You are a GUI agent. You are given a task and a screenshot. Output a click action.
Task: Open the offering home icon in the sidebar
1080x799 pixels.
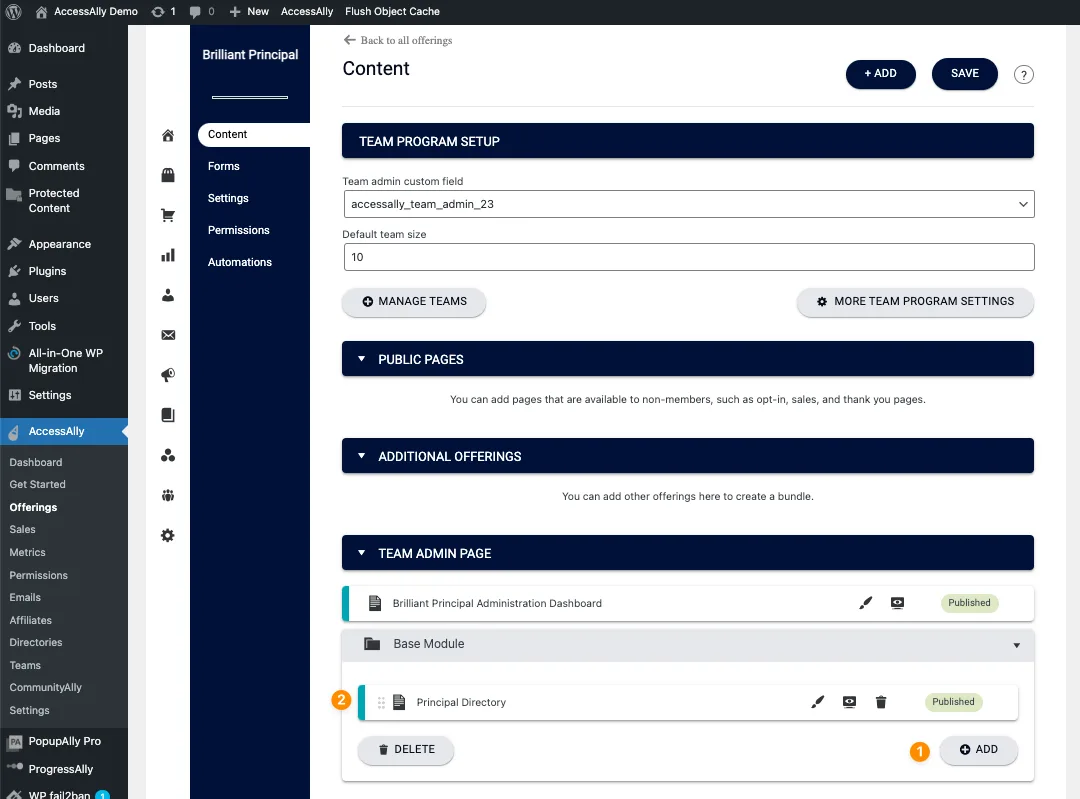click(x=168, y=135)
